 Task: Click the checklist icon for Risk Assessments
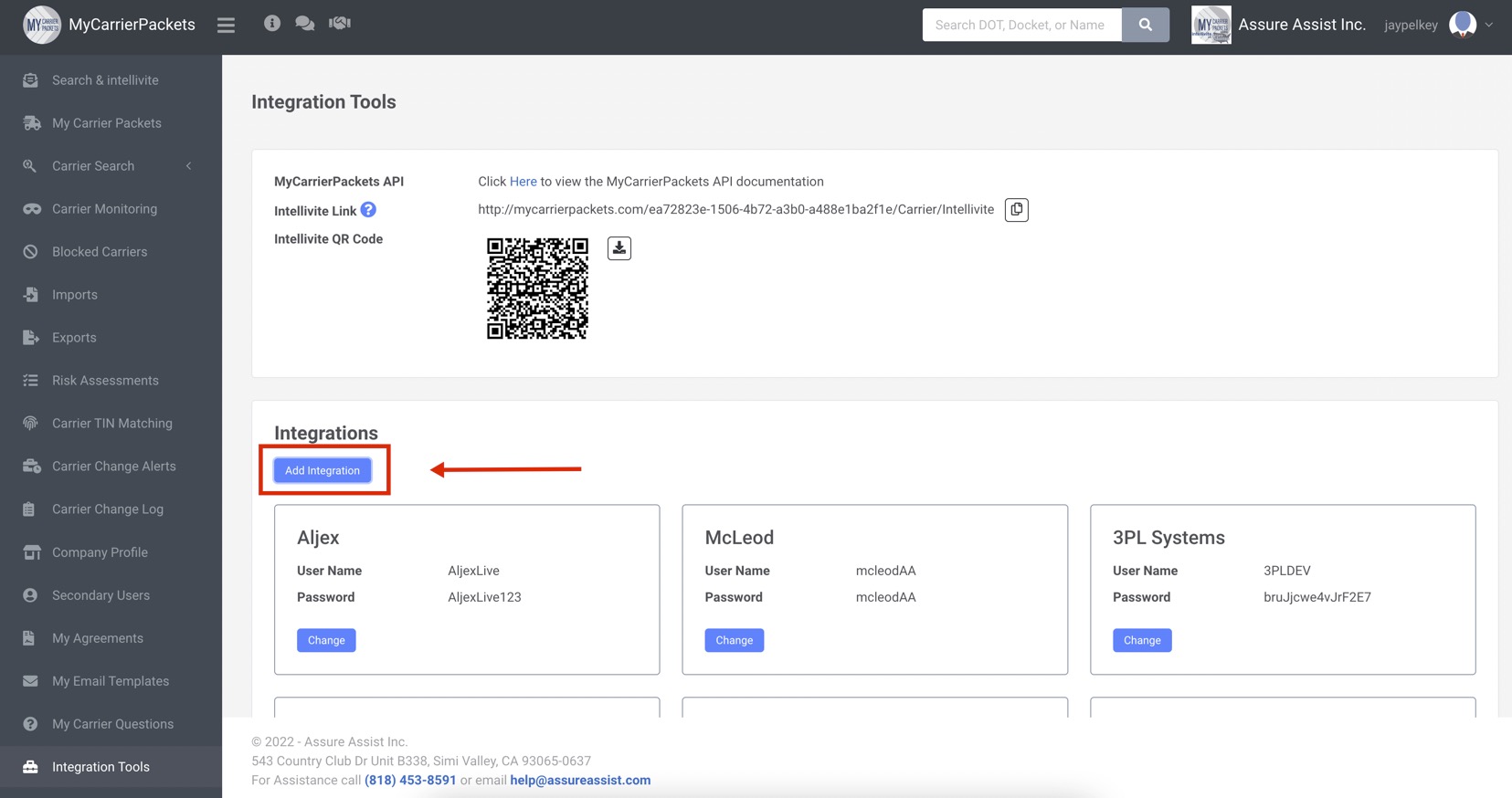30,381
